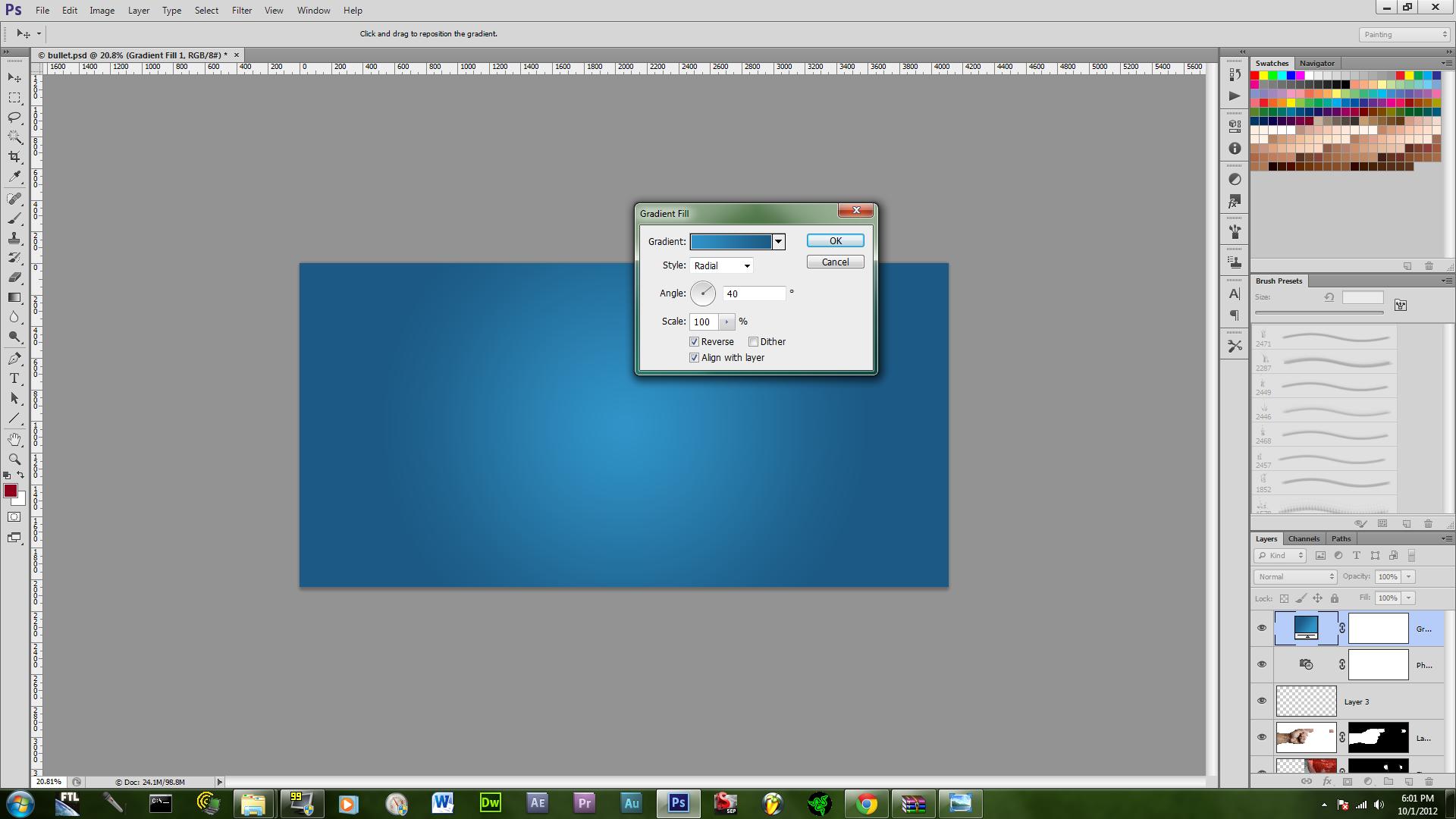Select the Move tool in toolbar
Screen dimensions: 1456x819
point(14,78)
